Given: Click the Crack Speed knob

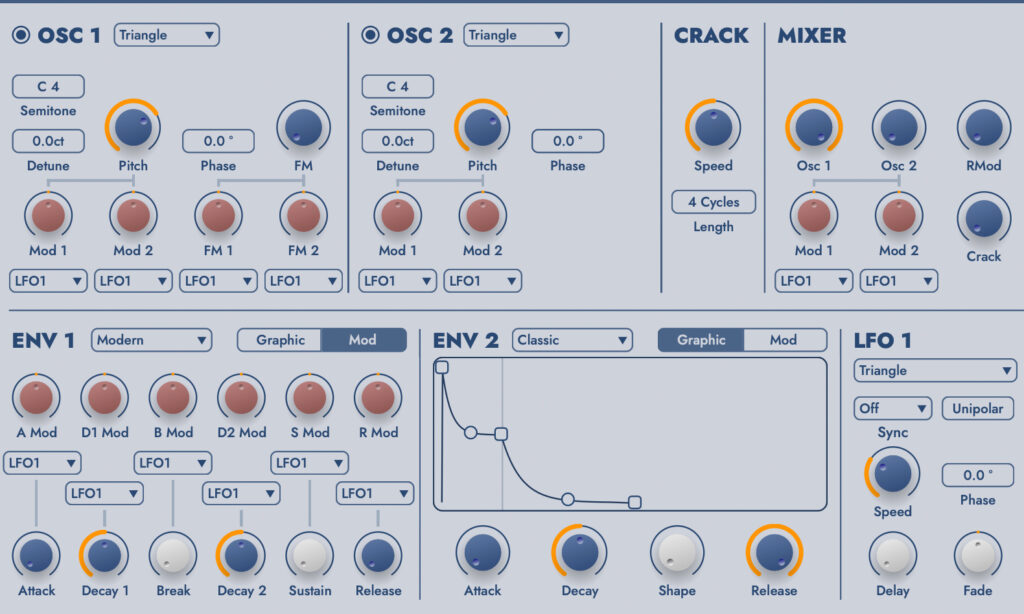Looking at the screenshot, I should click(713, 127).
